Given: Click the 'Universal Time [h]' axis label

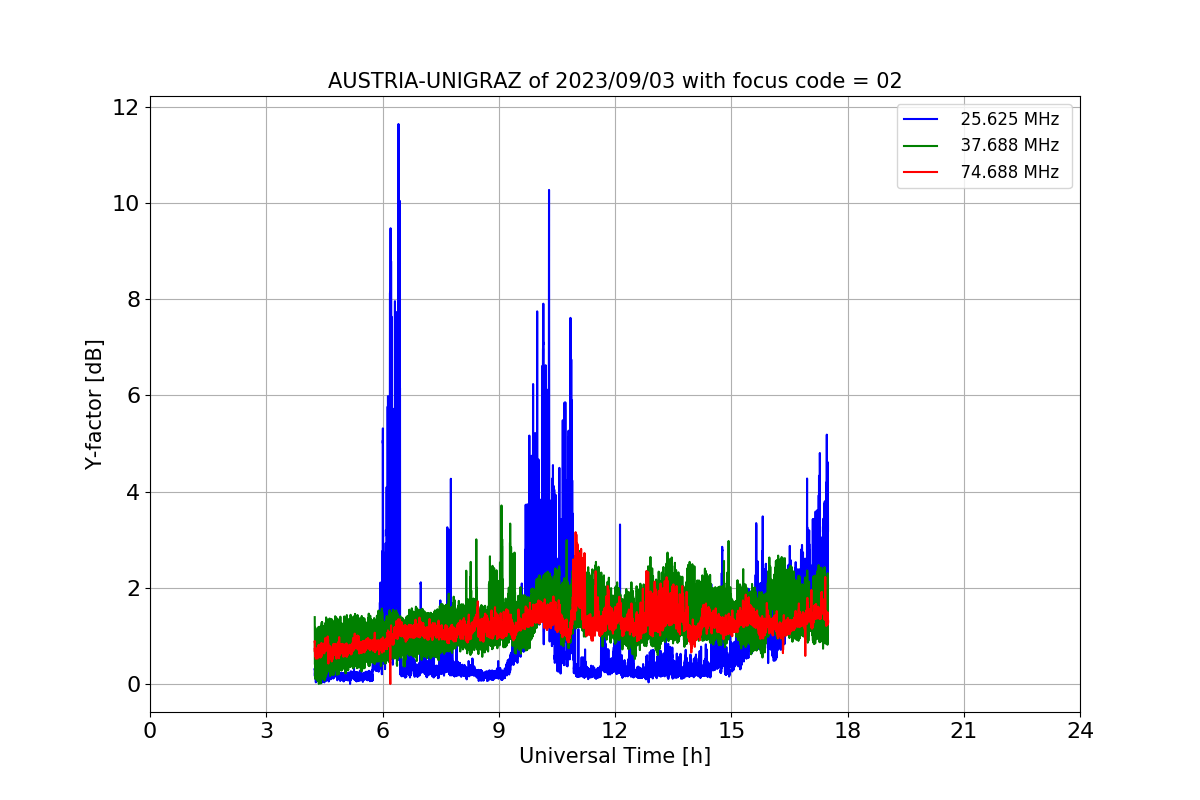Looking at the screenshot, I should 615,756.
